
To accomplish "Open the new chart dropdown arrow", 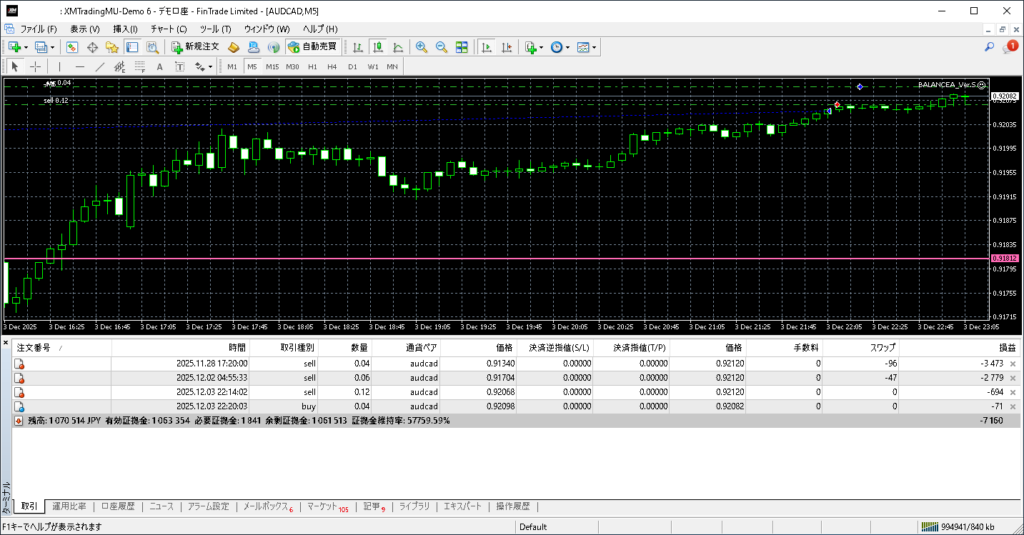I will pyautogui.click(x=25, y=47).
